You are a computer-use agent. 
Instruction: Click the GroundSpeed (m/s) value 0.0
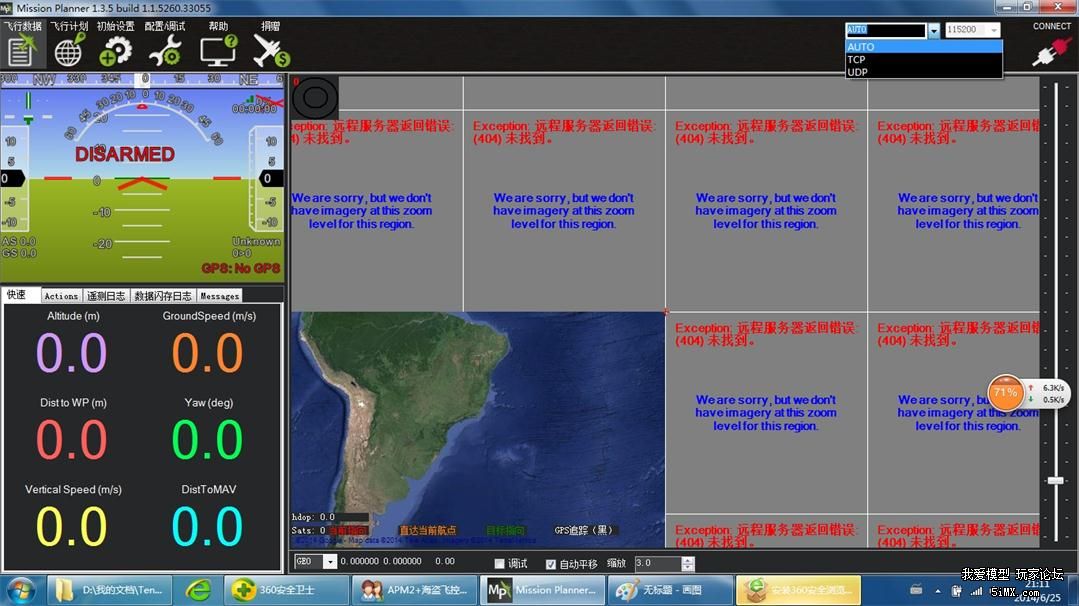coord(207,354)
